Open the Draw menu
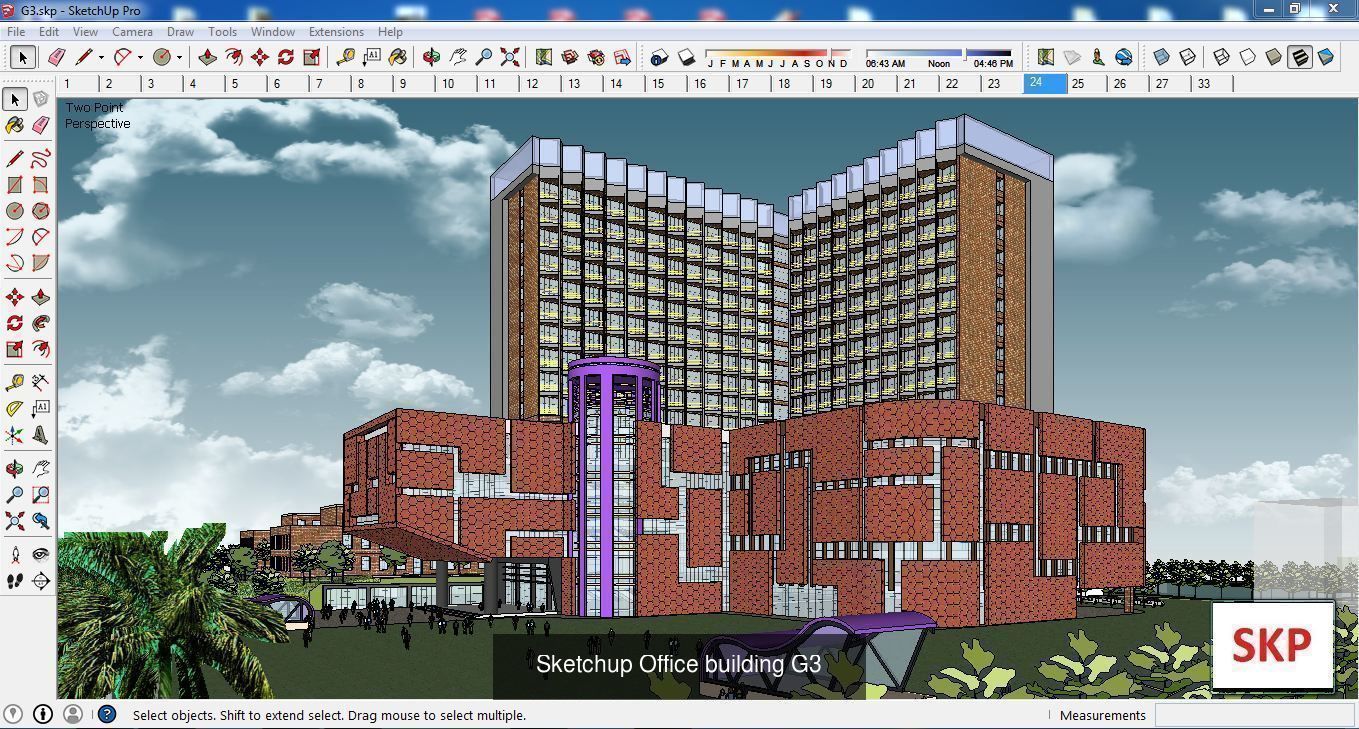Image resolution: width=1359 pixels, height=729 pixels. pos(180,32)
